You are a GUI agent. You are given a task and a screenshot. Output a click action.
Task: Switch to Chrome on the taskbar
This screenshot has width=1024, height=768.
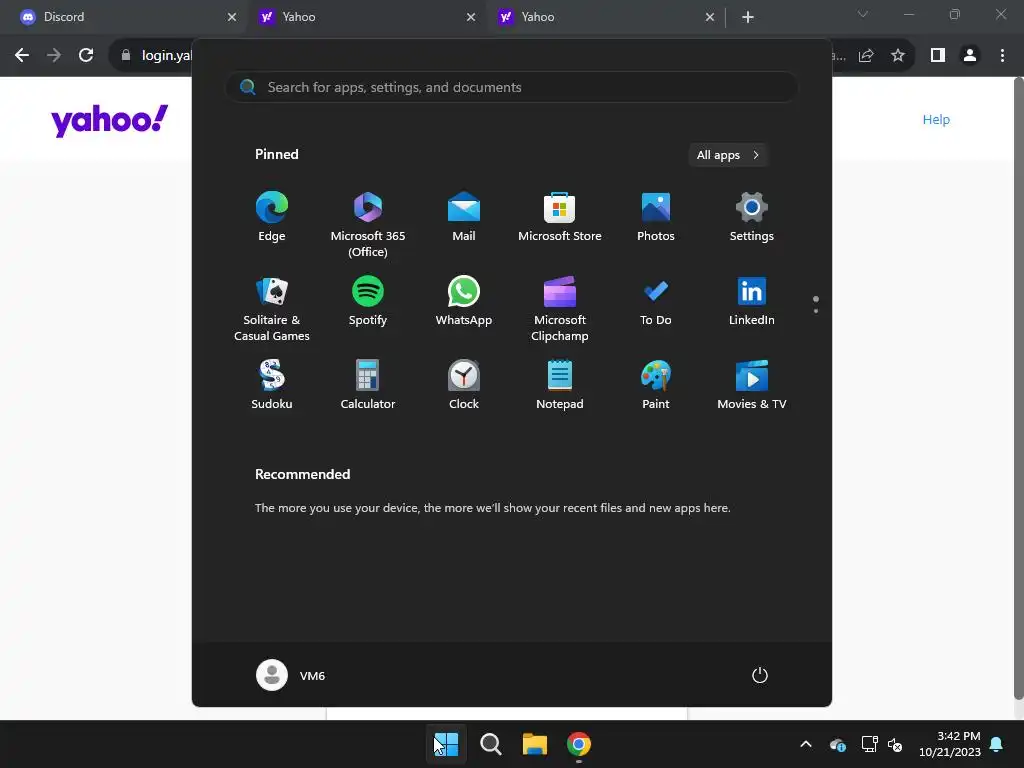579,744
